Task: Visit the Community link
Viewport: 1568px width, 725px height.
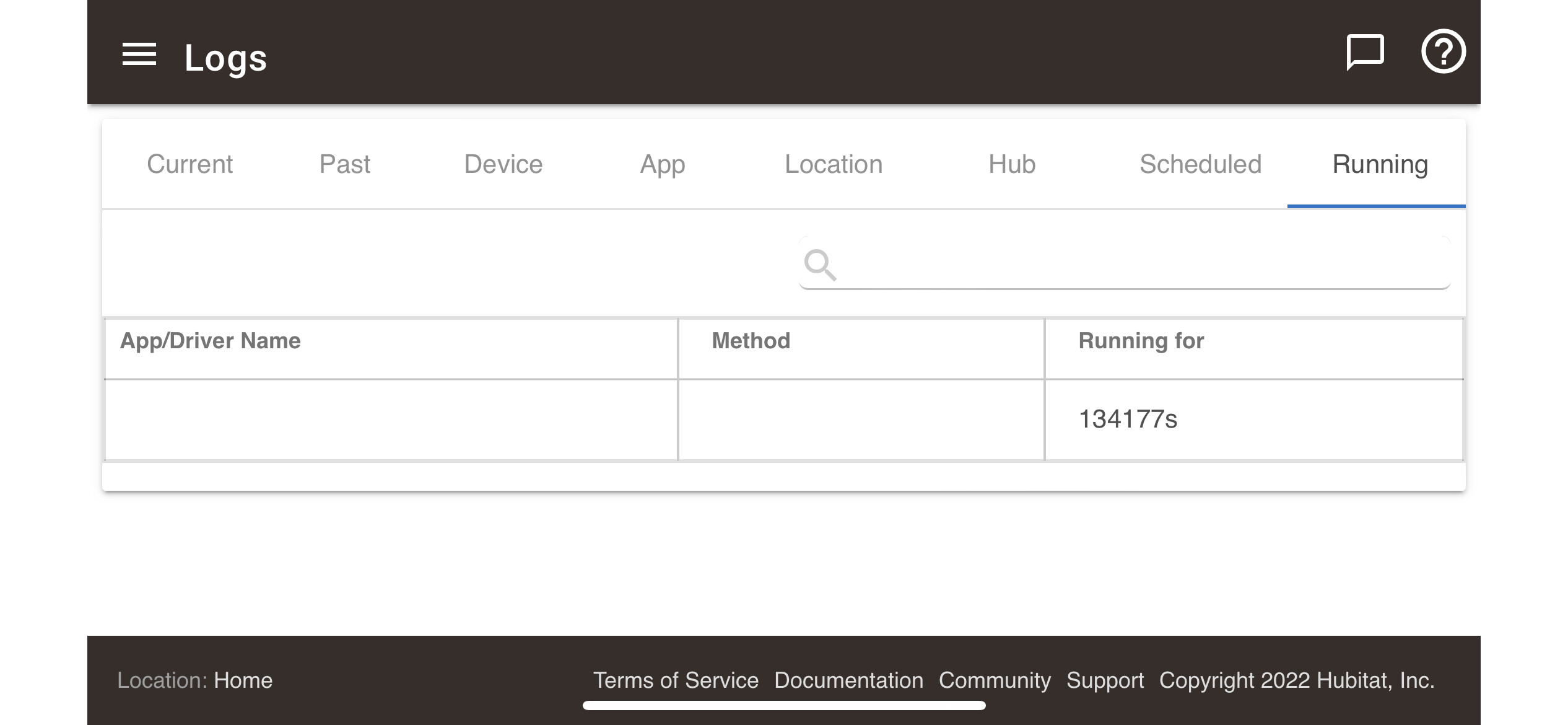Action: [995, 680]
